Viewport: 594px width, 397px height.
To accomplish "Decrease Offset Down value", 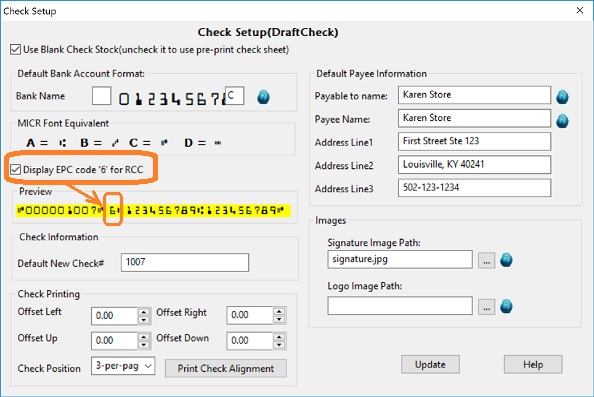I will point(279,345).
